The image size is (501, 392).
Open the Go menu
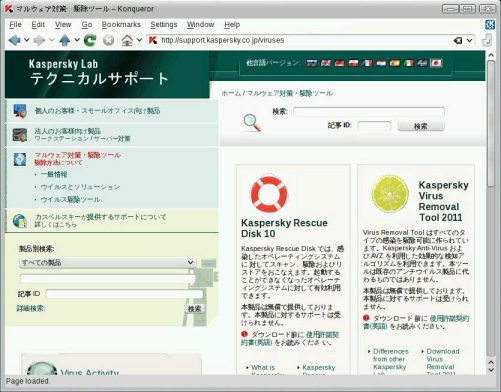click(x=87, y=25)
